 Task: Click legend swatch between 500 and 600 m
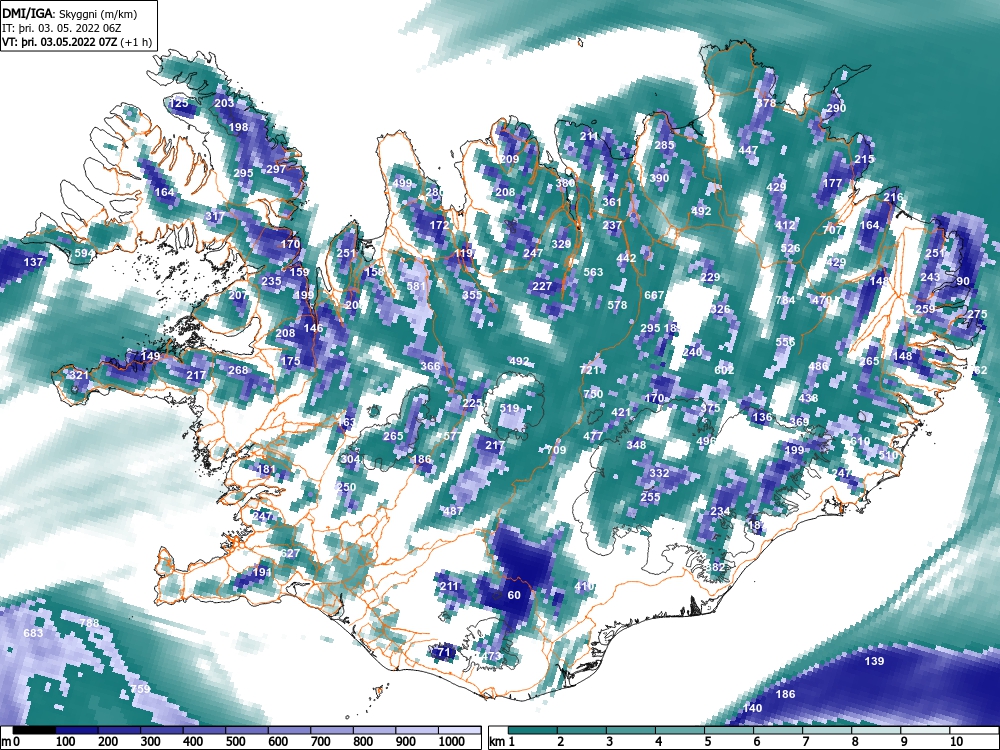pyautogui.click(x=247, y=730)
